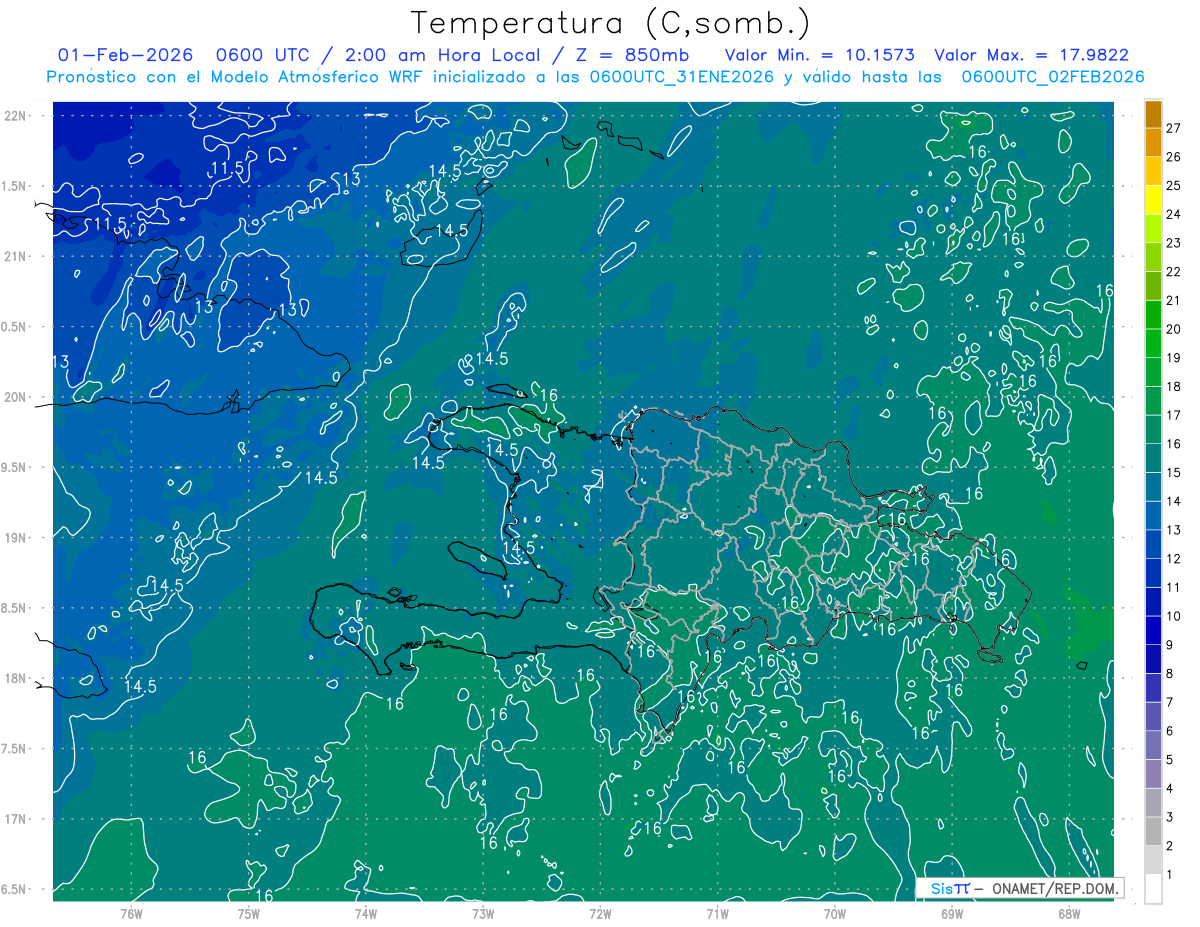Screen dimensions: 1200x927
Task: Click the '68W' longitude axis label
Action: coord(1069,913)
